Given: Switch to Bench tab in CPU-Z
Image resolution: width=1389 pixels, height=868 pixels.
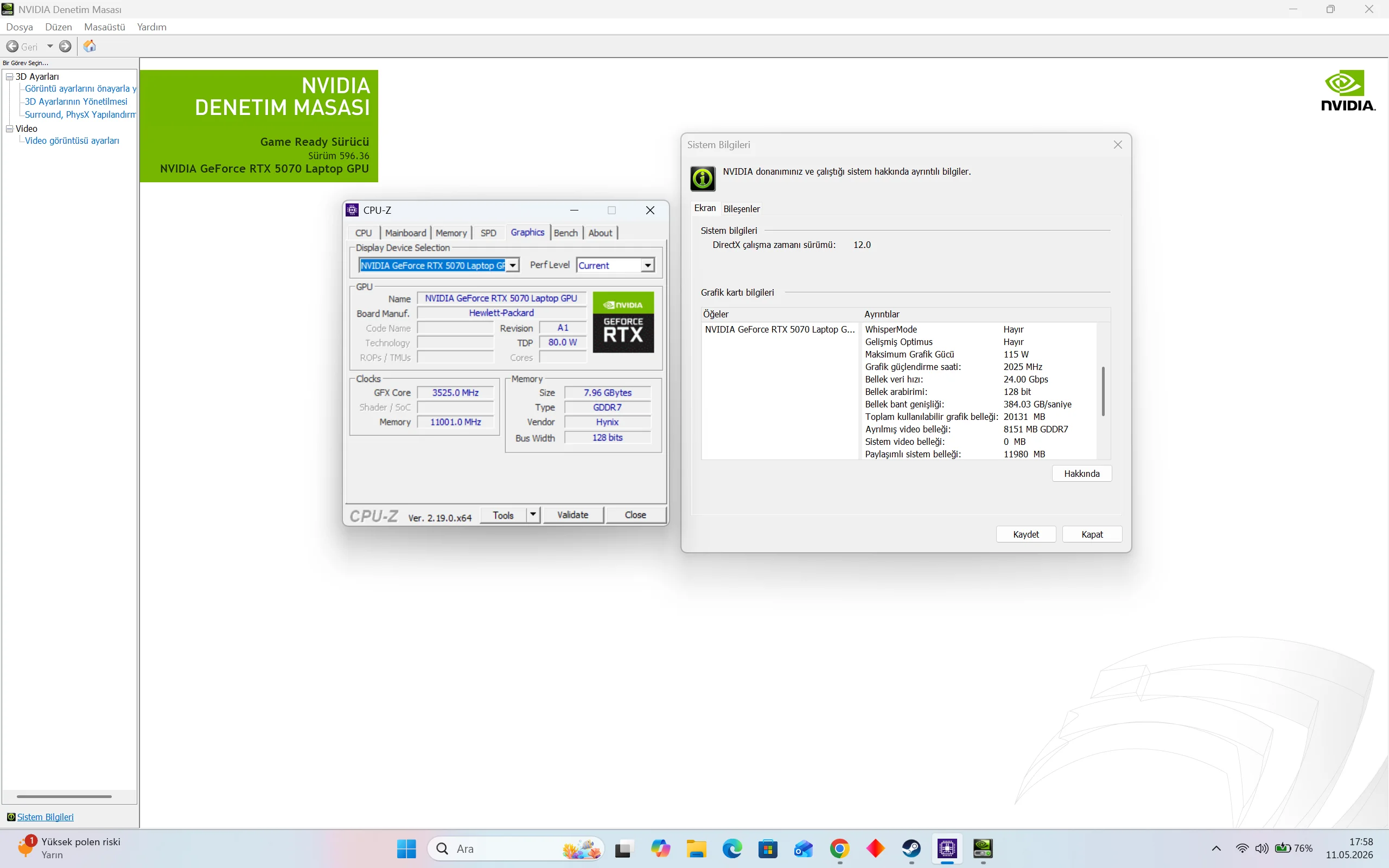Looking at the screenshot, I should (x=565, y=233).
